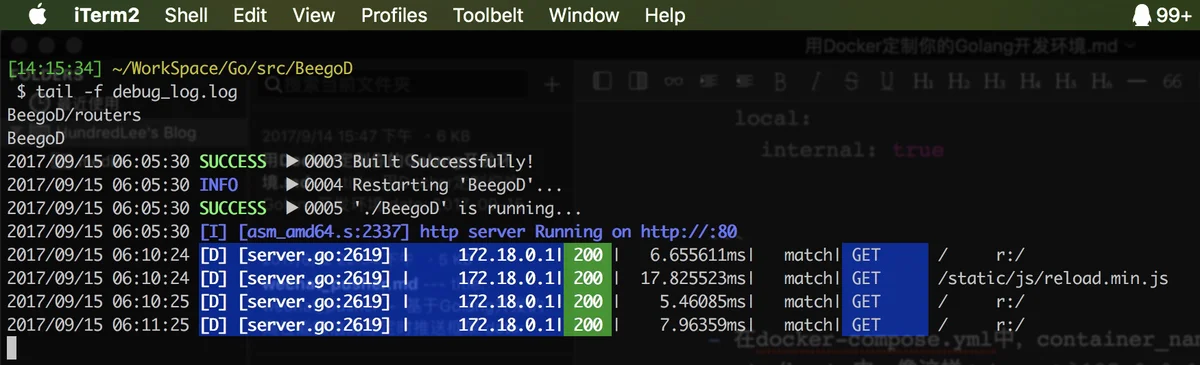Screen dimensions: 1200x365
Task: Apply H5 heading in the editor behind
Action: click(1066, 82)
